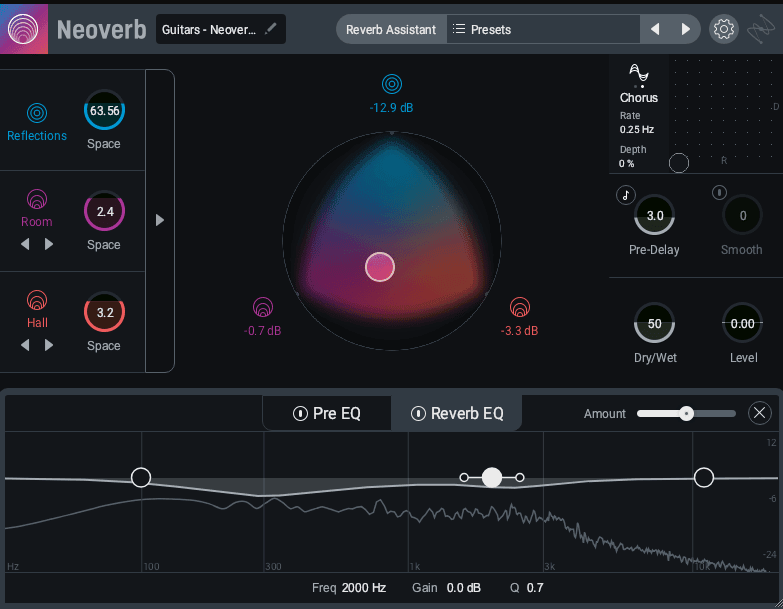Click left Q handle of mid EQ node
Screen dimensions: 783x609
coord(464,477)
